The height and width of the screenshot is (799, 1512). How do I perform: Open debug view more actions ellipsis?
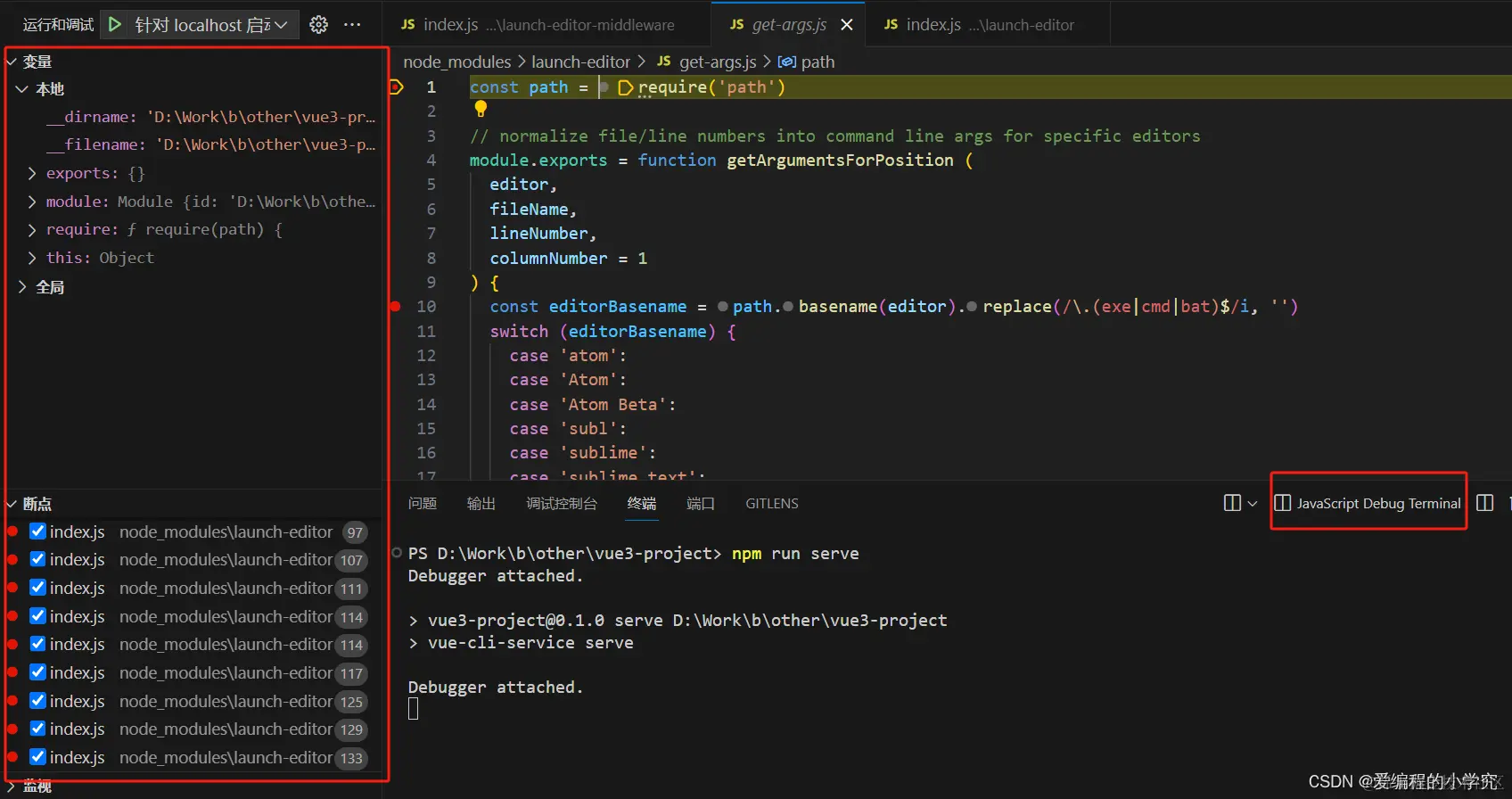352,25
